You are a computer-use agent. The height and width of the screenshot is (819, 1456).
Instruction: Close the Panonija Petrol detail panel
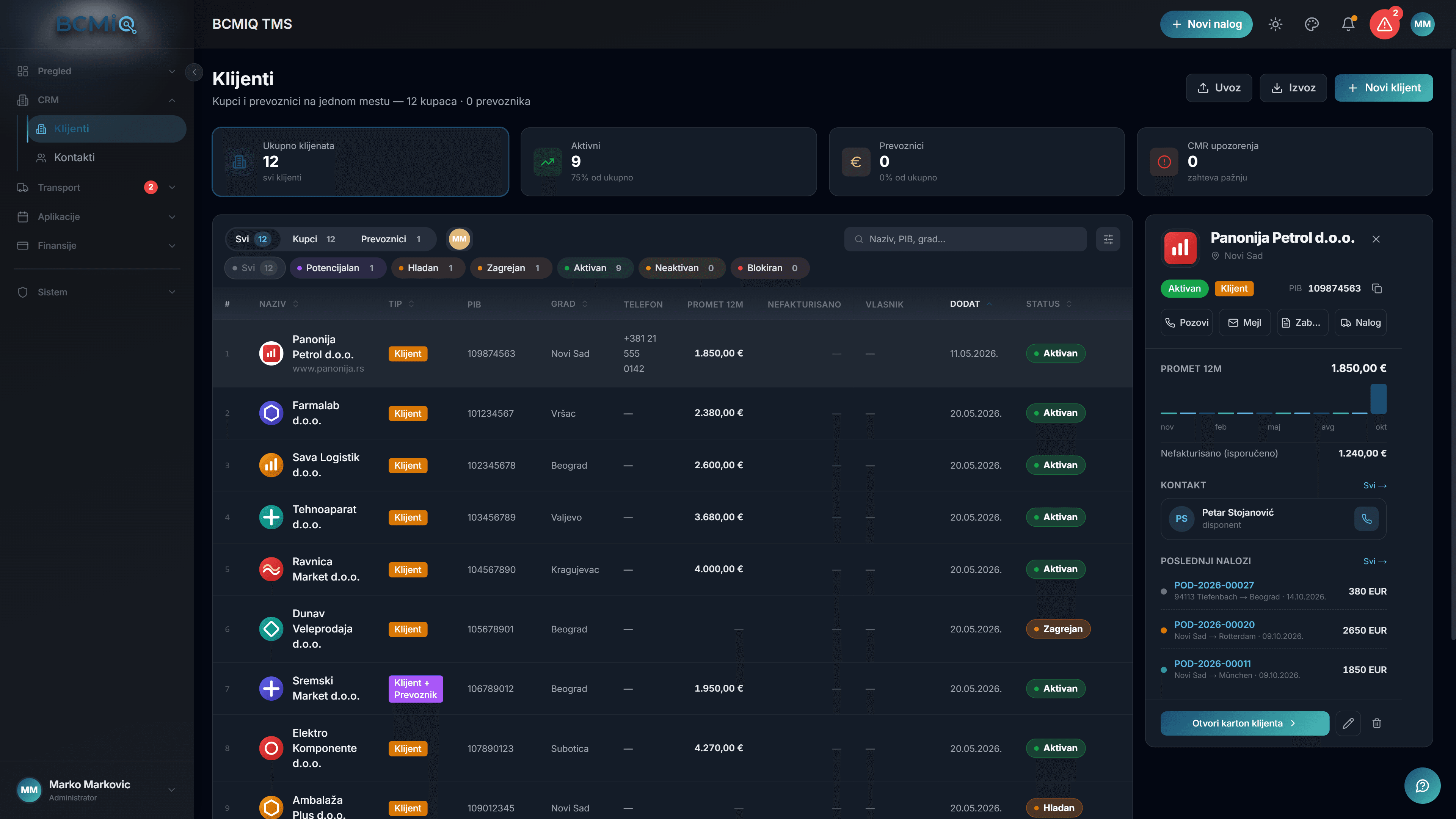[1376, 239]
